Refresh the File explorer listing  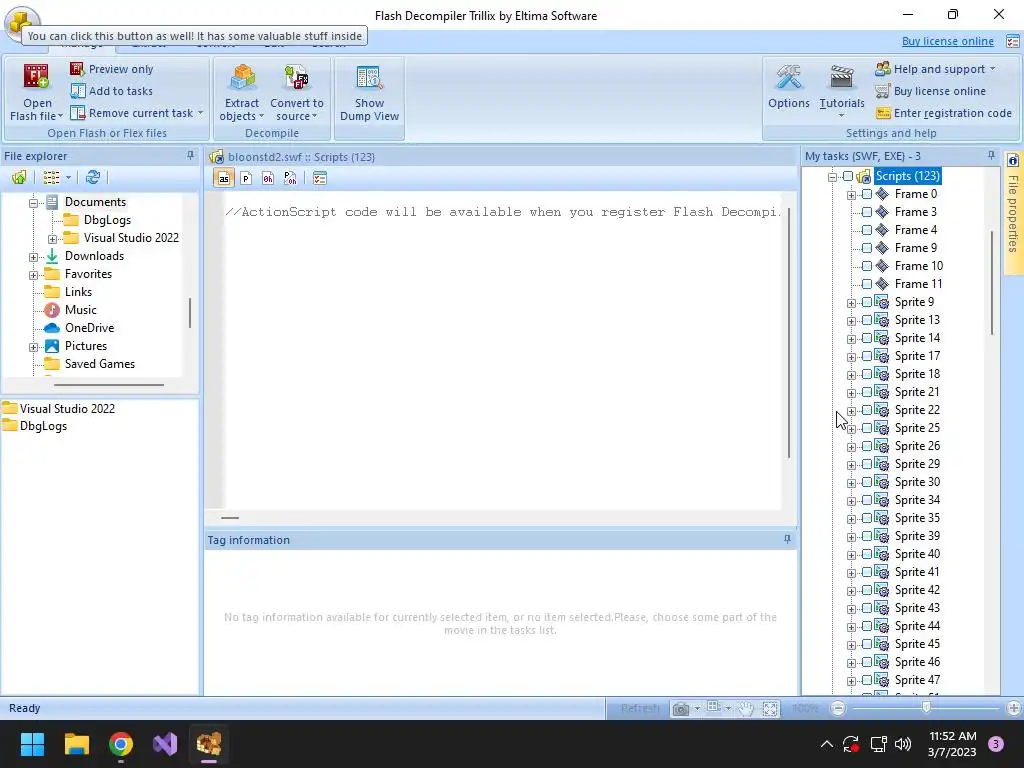93,178
